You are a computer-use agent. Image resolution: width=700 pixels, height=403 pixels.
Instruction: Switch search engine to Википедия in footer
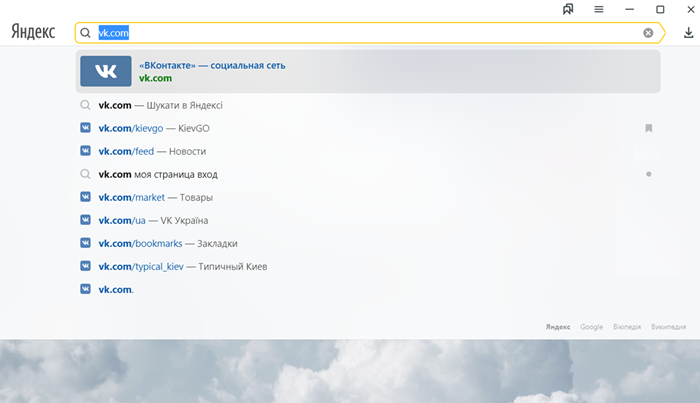[668, 327]
